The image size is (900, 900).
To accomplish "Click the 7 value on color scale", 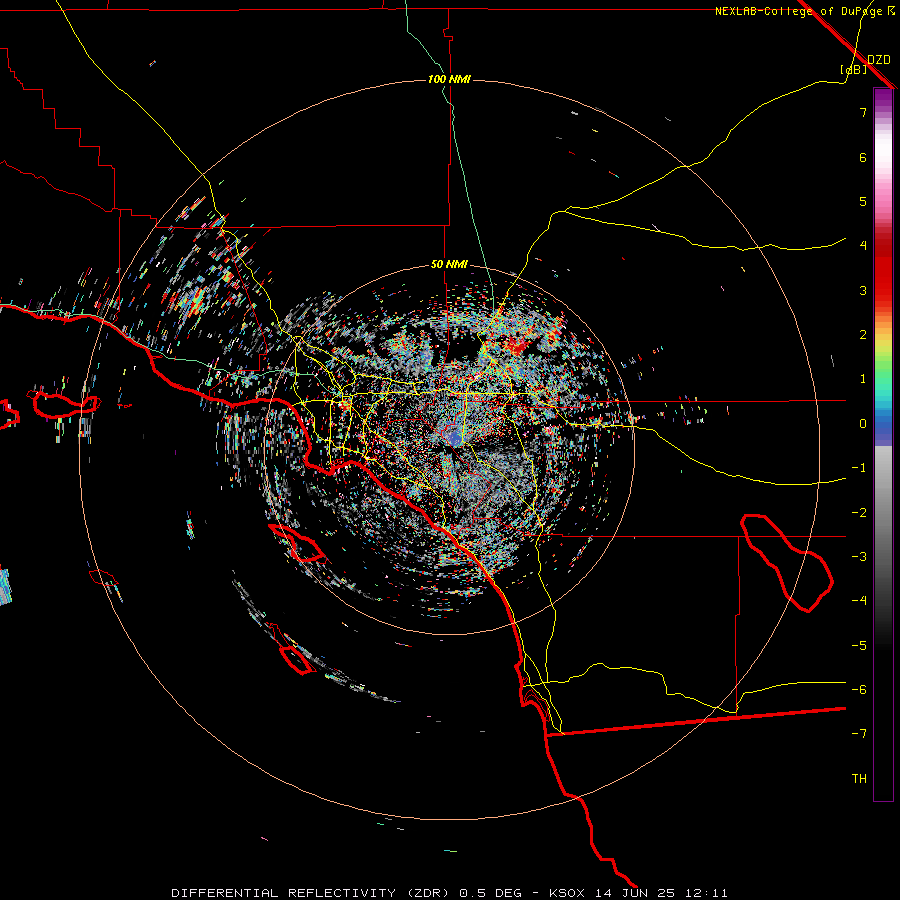I will (x=863, y=112).
